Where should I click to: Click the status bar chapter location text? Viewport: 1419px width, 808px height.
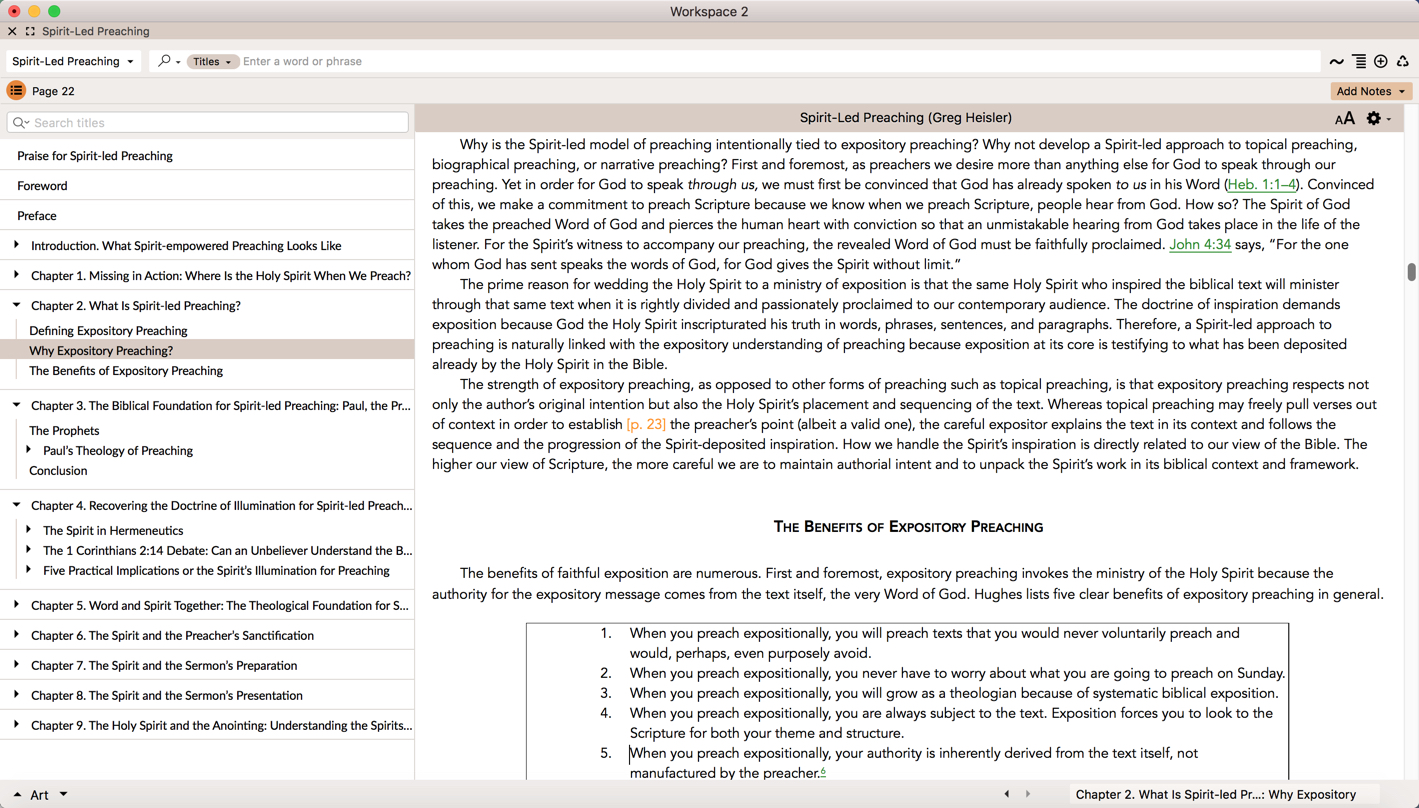coord(1215,794)
